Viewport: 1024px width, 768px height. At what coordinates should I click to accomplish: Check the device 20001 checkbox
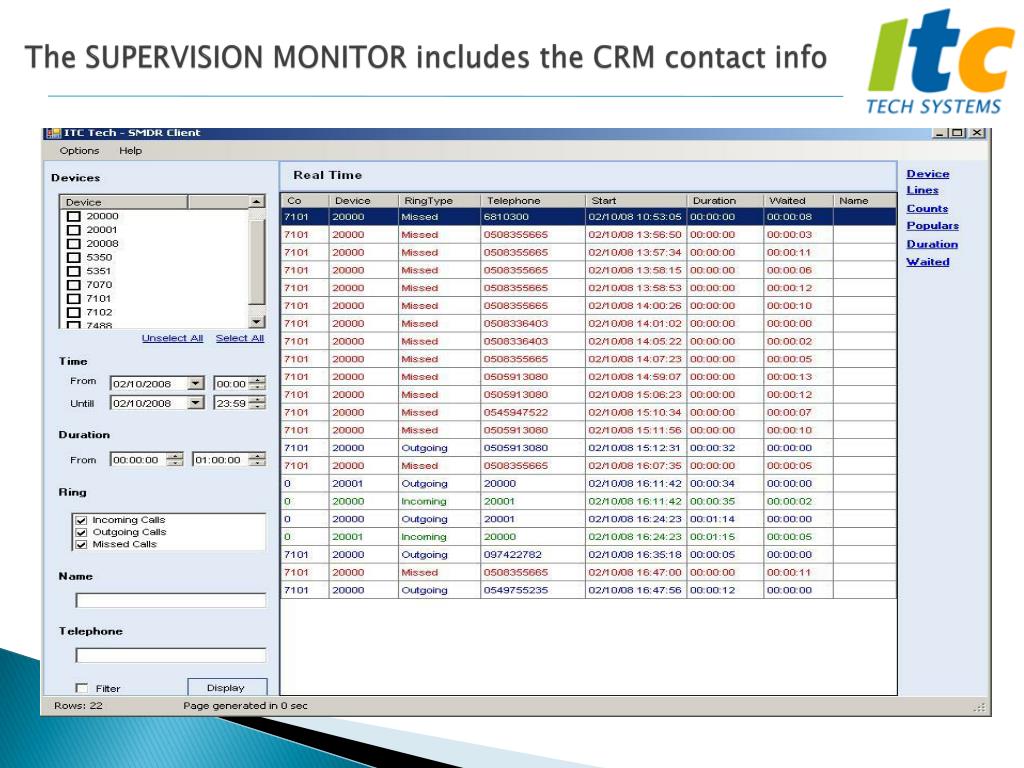[x=74, y=230]
